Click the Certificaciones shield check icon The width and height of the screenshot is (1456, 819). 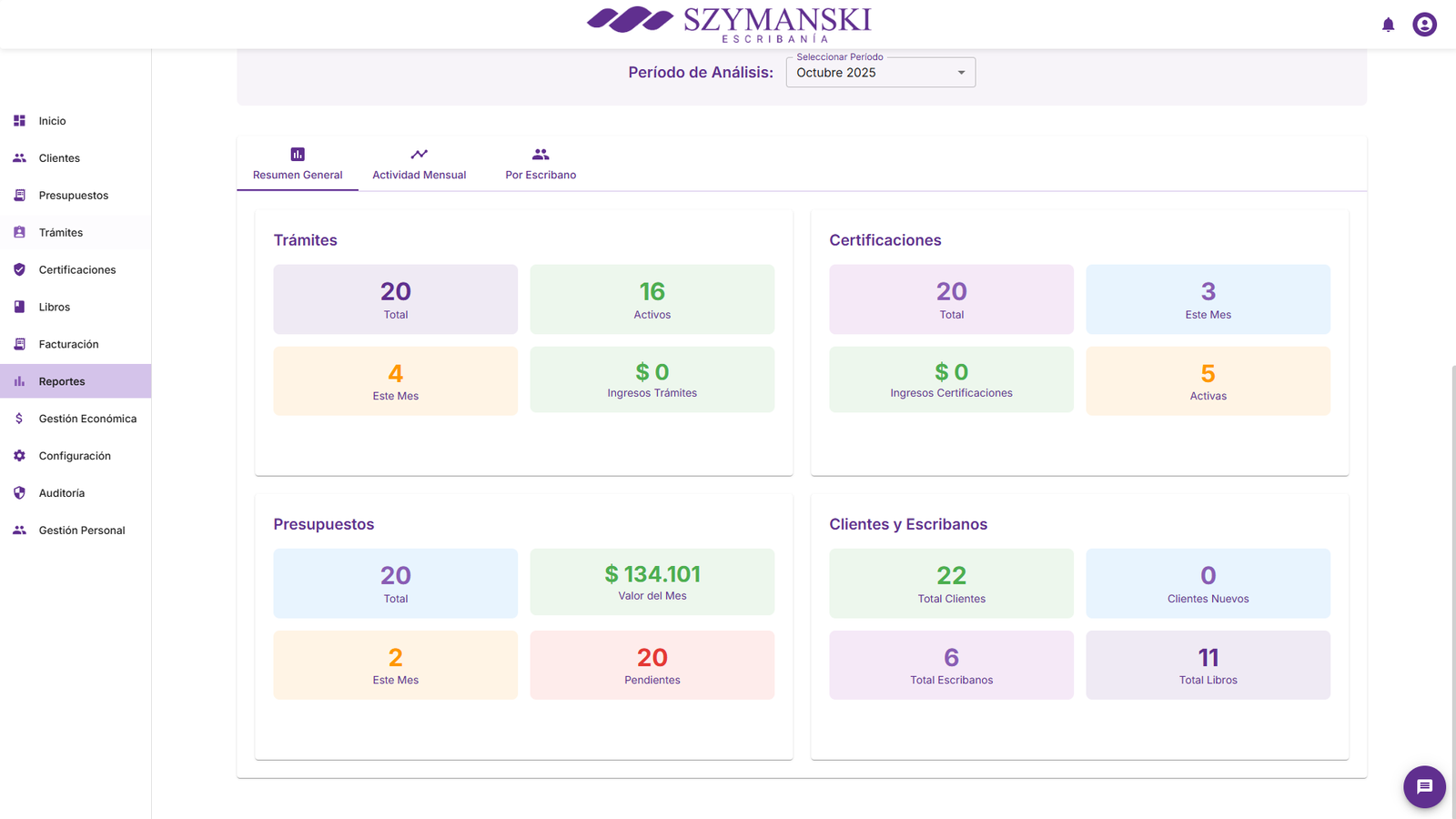tap(19, 270)
